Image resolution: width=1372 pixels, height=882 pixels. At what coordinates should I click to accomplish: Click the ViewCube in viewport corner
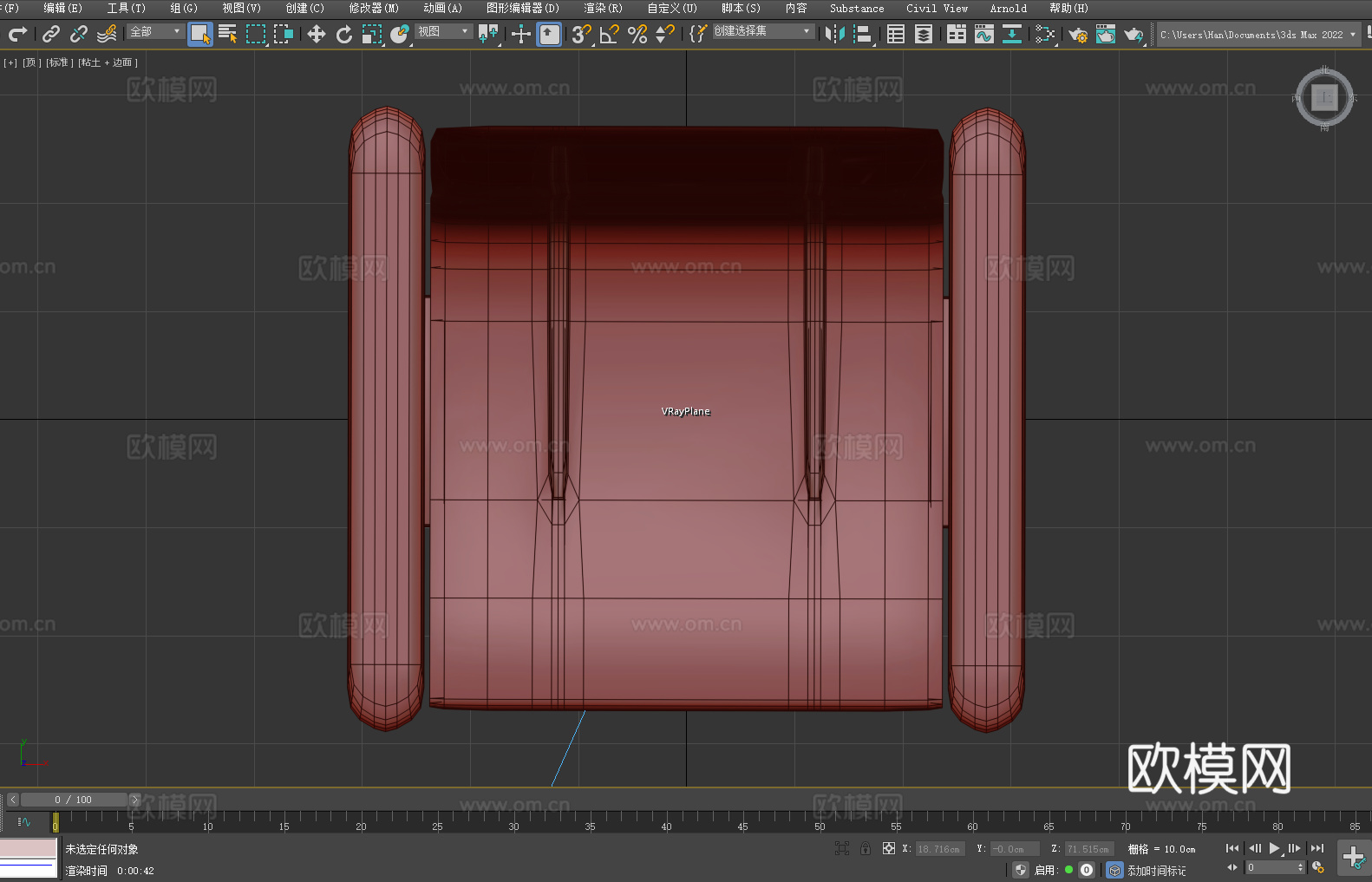1323,98
